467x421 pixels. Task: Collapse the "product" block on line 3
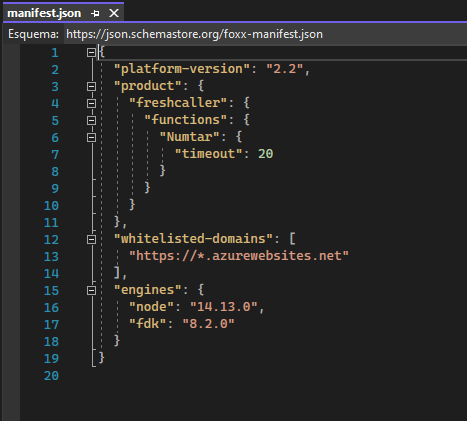[91, 86]
